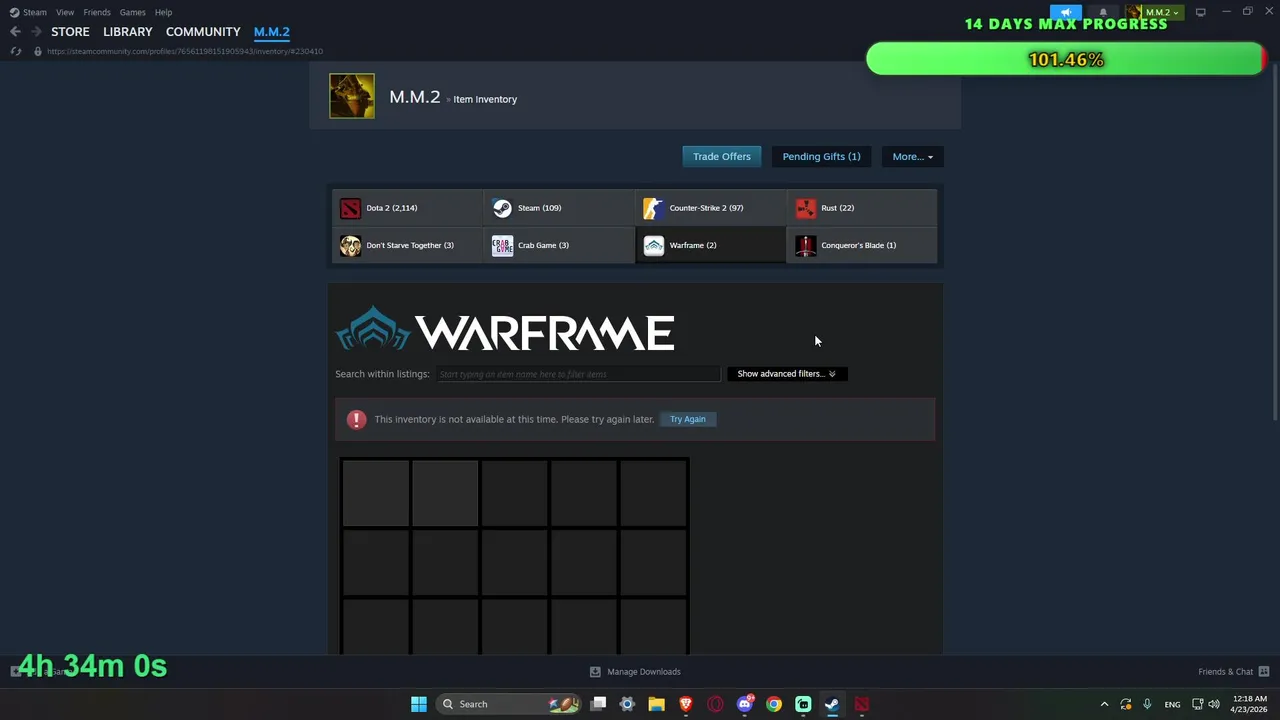Click the red error alert icon

coord(356,419)
